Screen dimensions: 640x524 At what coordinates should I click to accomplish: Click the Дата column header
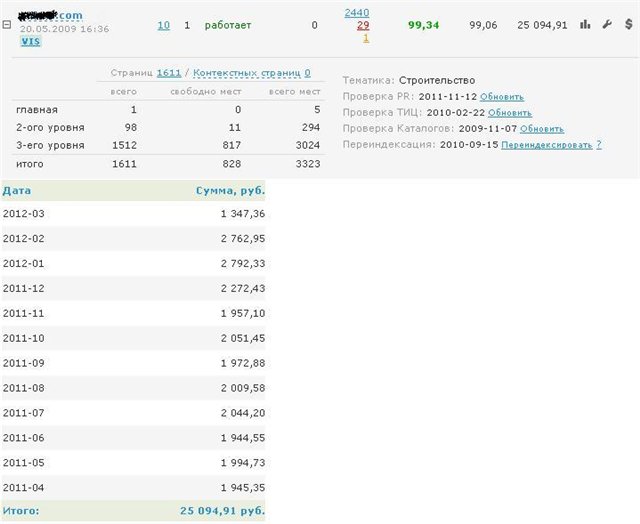point(16,190)
